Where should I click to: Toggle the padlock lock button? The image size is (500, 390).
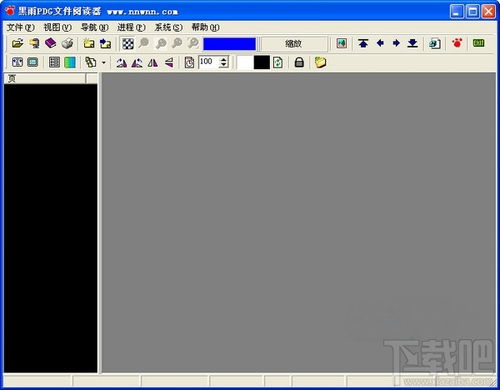tap(299, 62)
